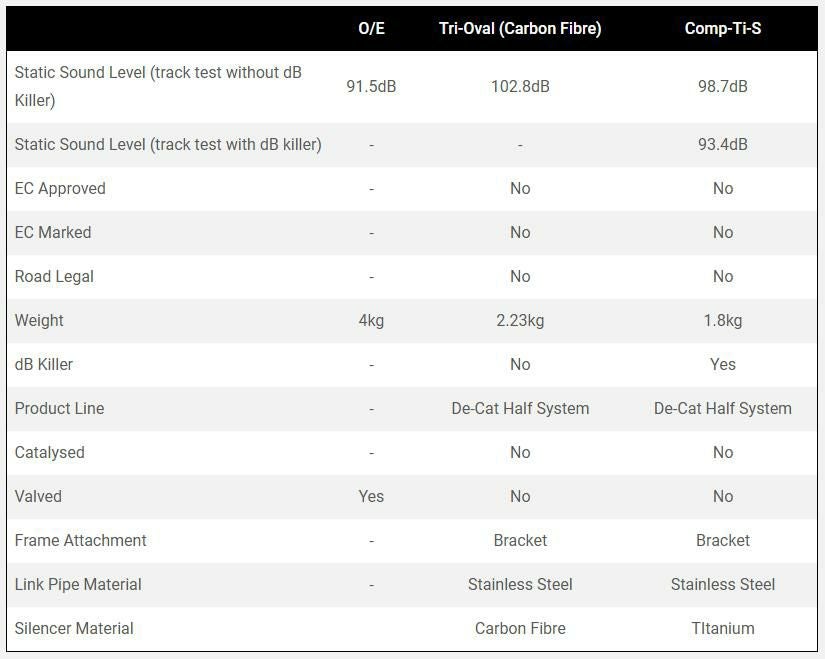This screenshot has height=659, width=825.
Task: Select the Product Line row label
Action: pyautogui.click(x=59, y=408)
